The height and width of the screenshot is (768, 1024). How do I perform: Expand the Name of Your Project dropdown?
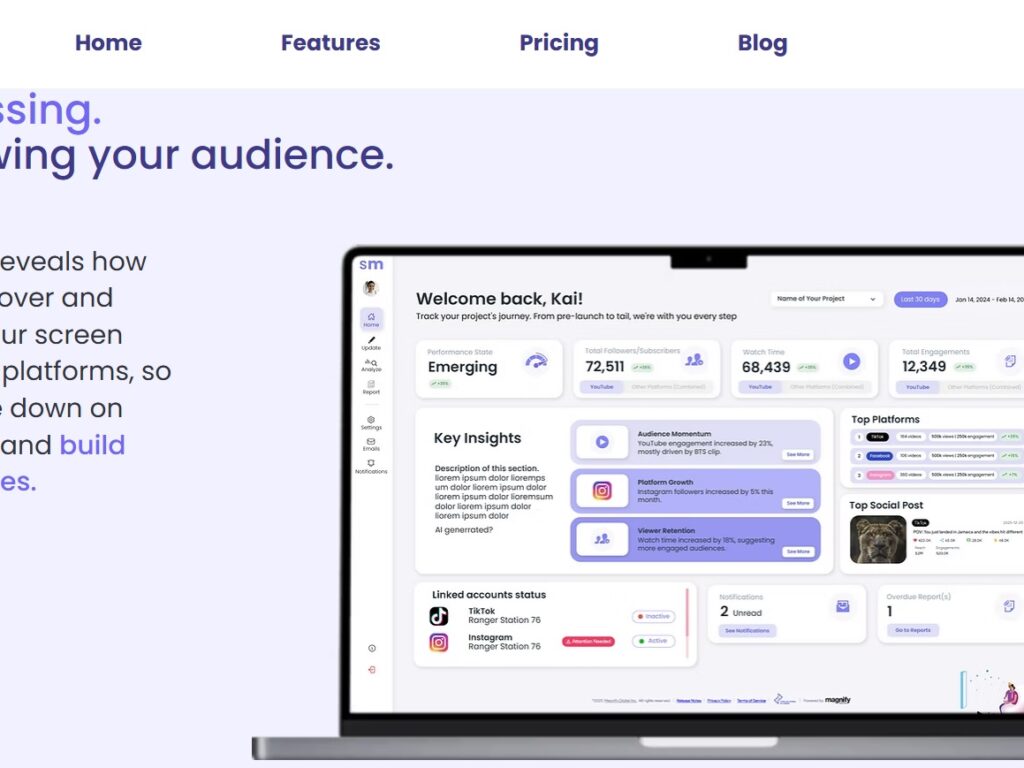click(826, 299)
